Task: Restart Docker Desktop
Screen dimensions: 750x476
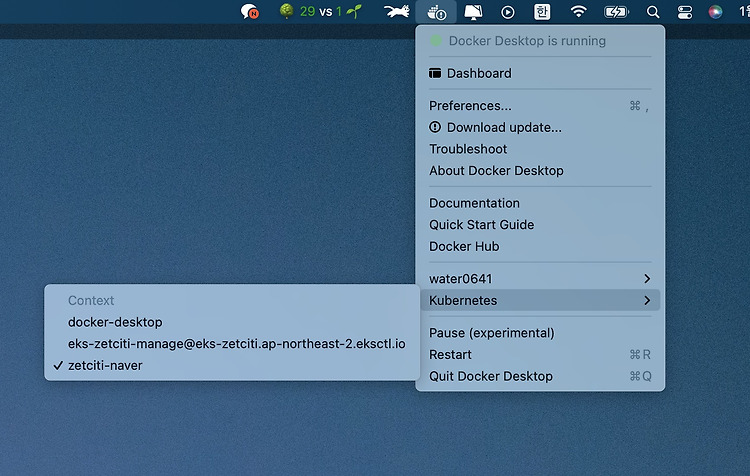Action: click(540, 354)
